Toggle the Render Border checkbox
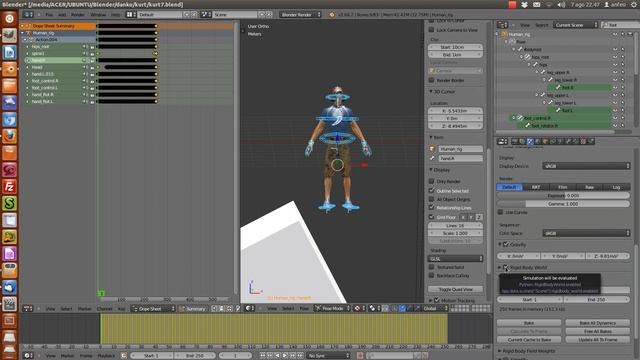 tap(431, 80)
